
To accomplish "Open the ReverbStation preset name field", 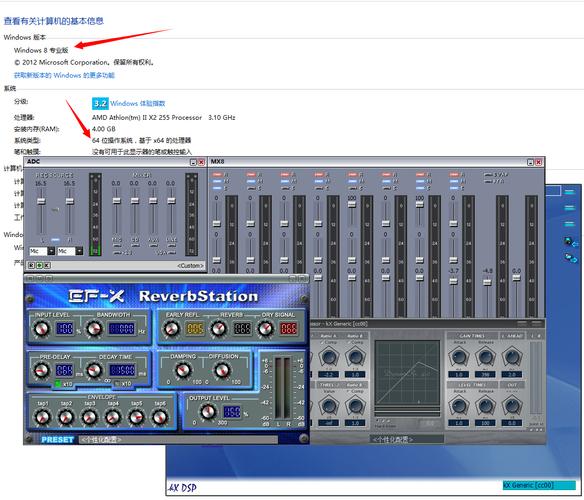I will click(179, 440).
